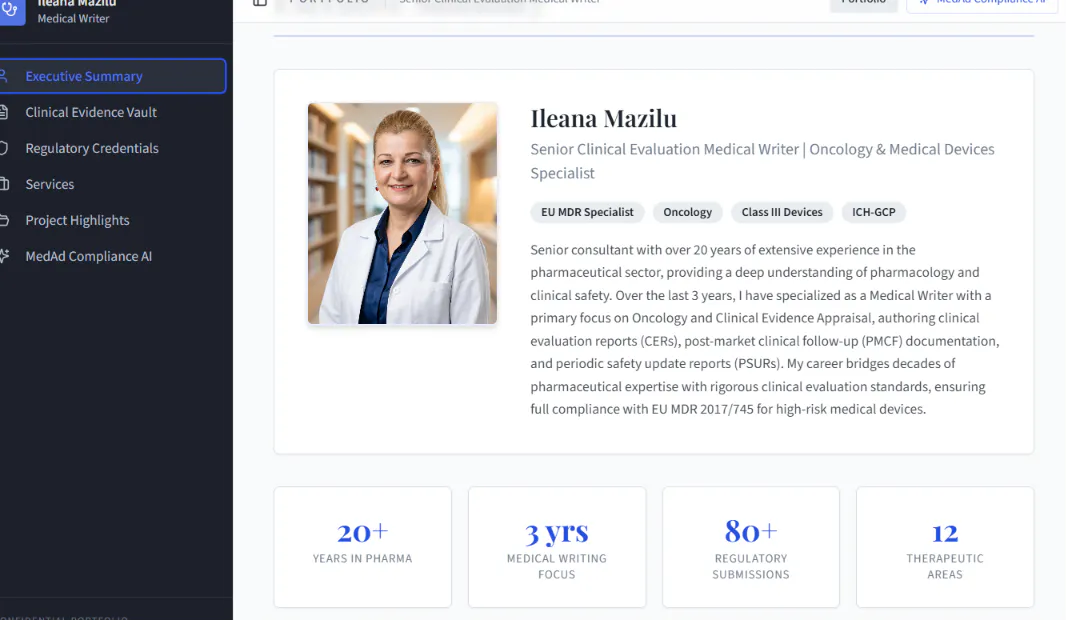Click the 80+ Regulatory Submissions card

click(x=751, y=547)
